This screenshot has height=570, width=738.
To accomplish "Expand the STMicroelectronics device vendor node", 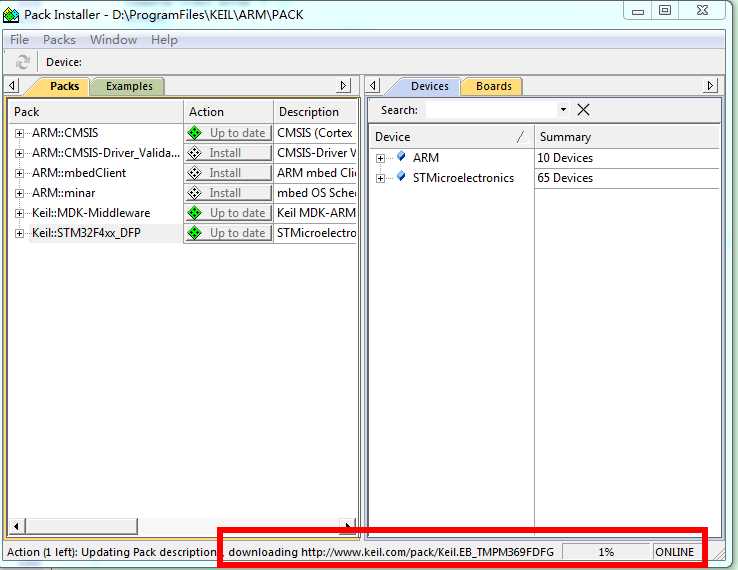I will (x=380, y=178).
